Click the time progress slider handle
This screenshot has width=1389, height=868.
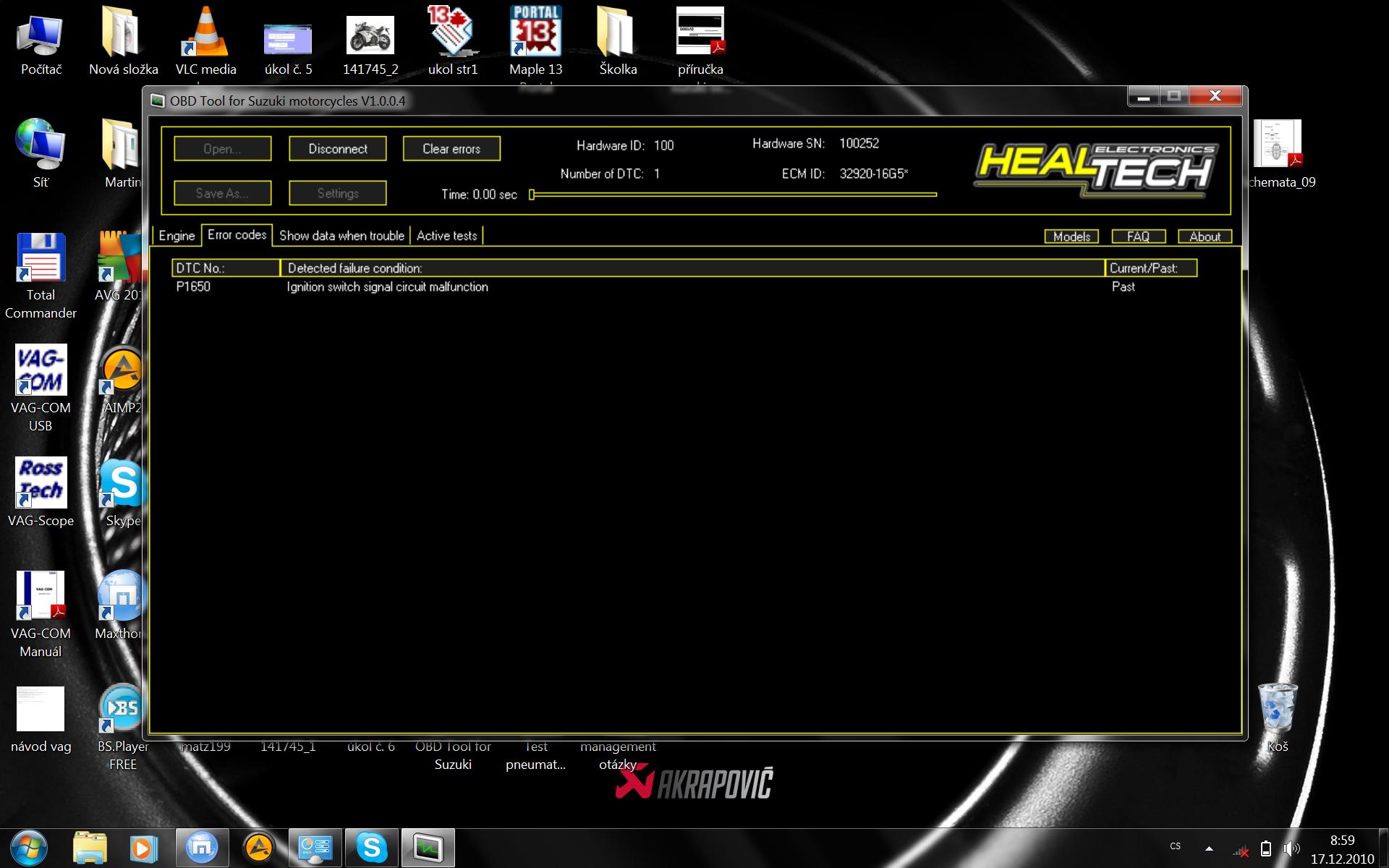pos(532,195)
